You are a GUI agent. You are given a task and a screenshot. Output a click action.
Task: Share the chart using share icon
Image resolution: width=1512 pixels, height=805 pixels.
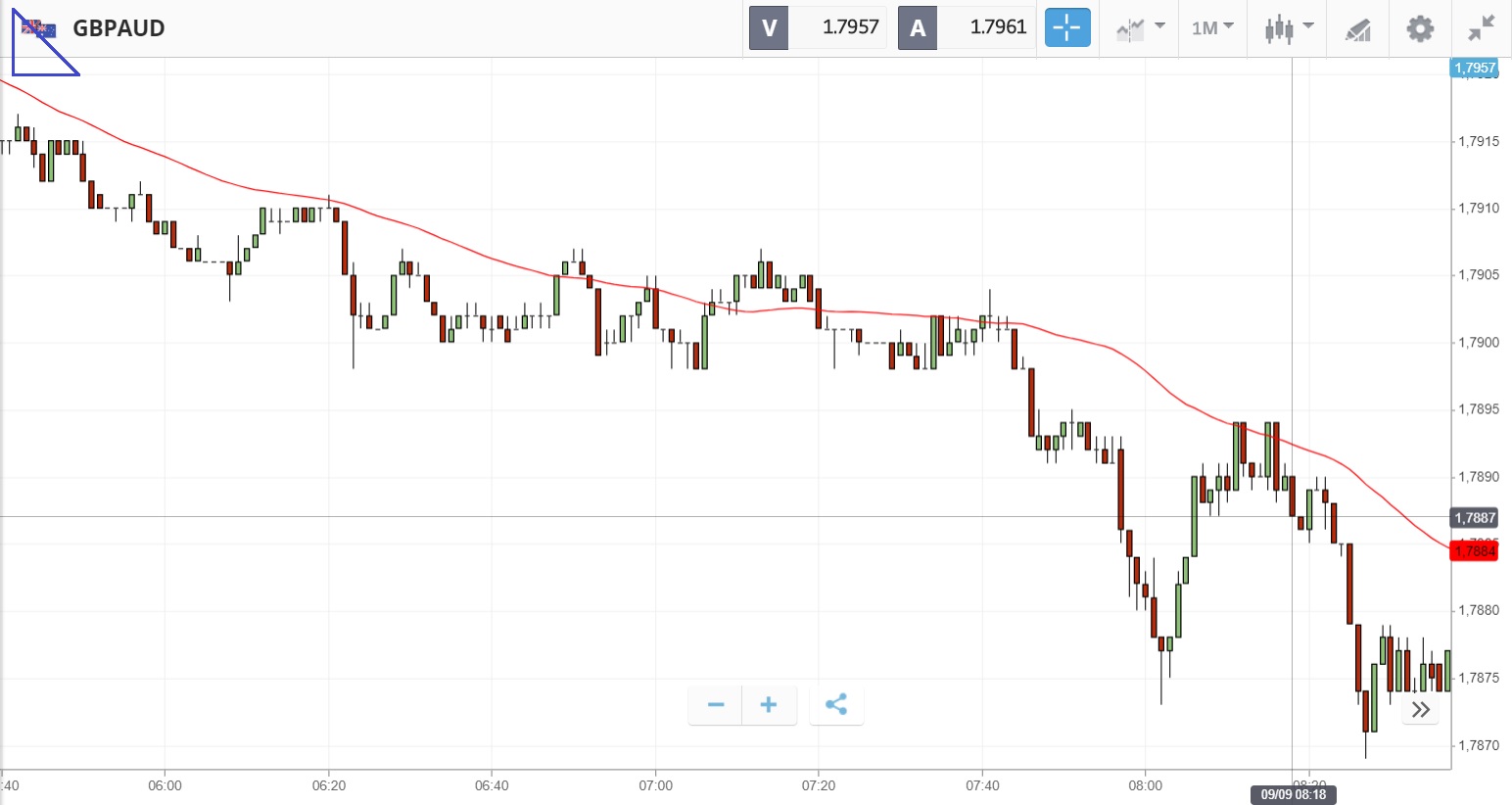(x=835, y=704)
